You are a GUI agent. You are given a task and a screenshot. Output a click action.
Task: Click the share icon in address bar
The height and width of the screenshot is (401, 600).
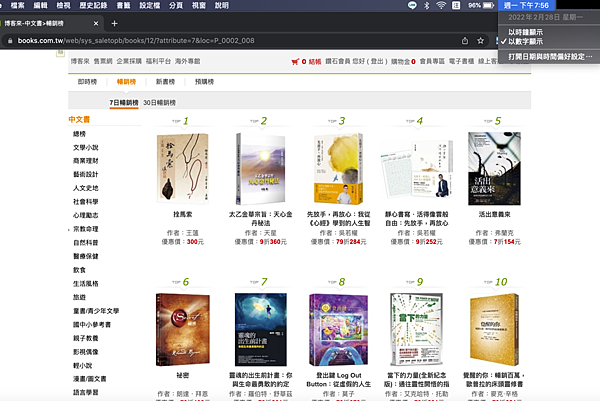point(465,41)
